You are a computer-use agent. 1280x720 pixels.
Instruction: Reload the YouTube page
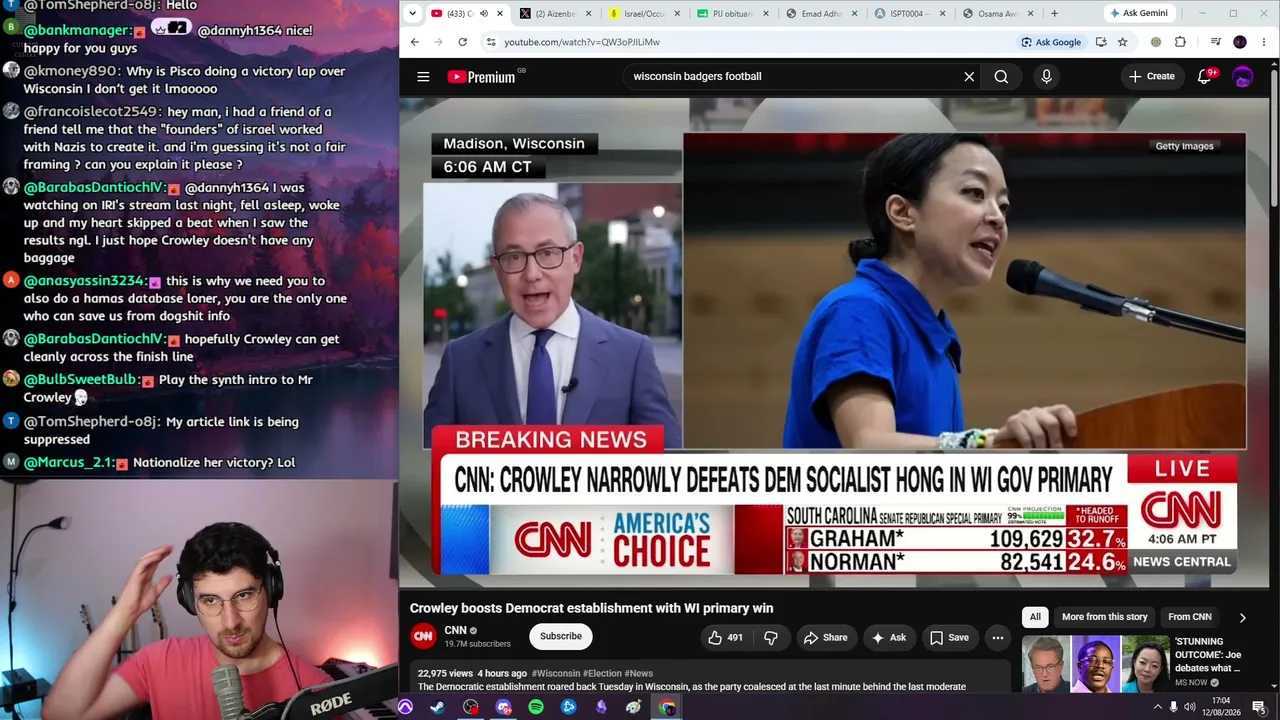point(462,42)
